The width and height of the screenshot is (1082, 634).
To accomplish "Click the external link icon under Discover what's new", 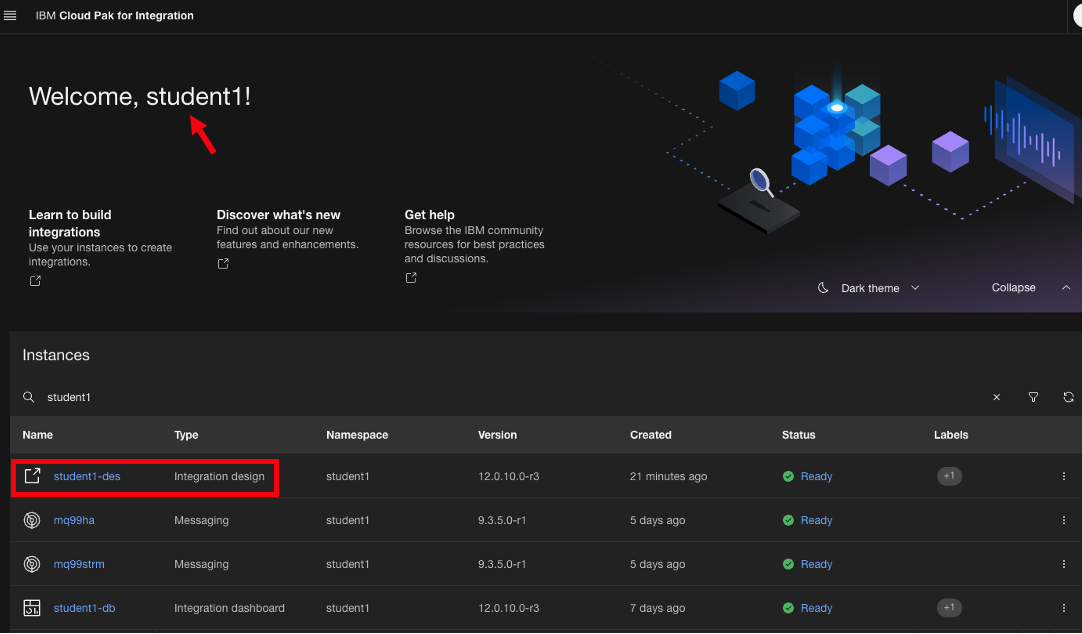I will (x=223, y=264).
